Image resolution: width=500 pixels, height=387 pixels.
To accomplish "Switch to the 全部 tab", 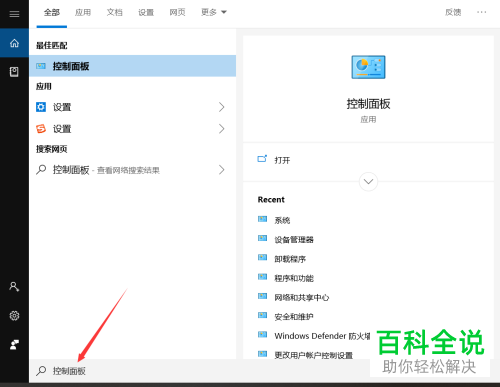I will tap(52, 12).
